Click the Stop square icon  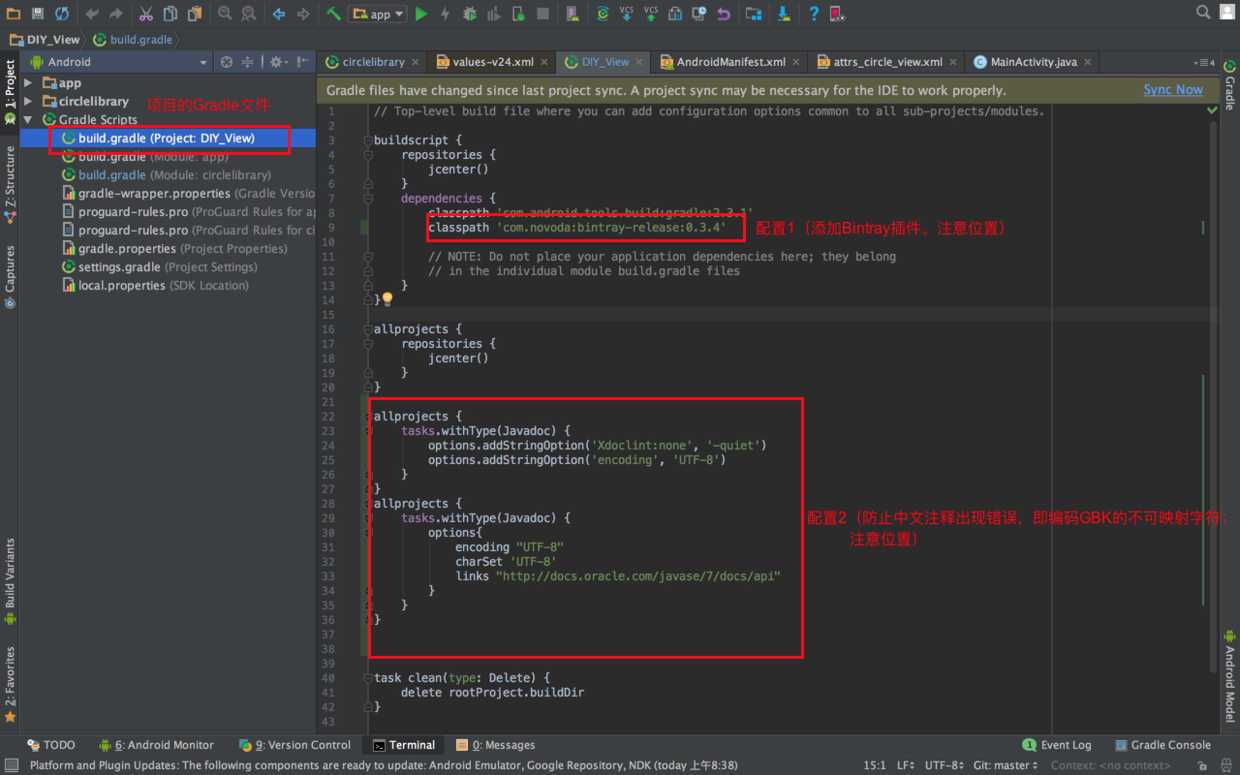(x=543, y=14)
